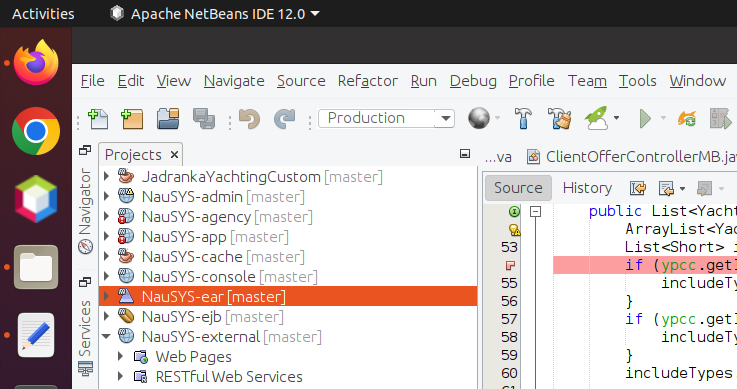Minimize the Projects window group
Screen dimensions: 737x389
465,154
